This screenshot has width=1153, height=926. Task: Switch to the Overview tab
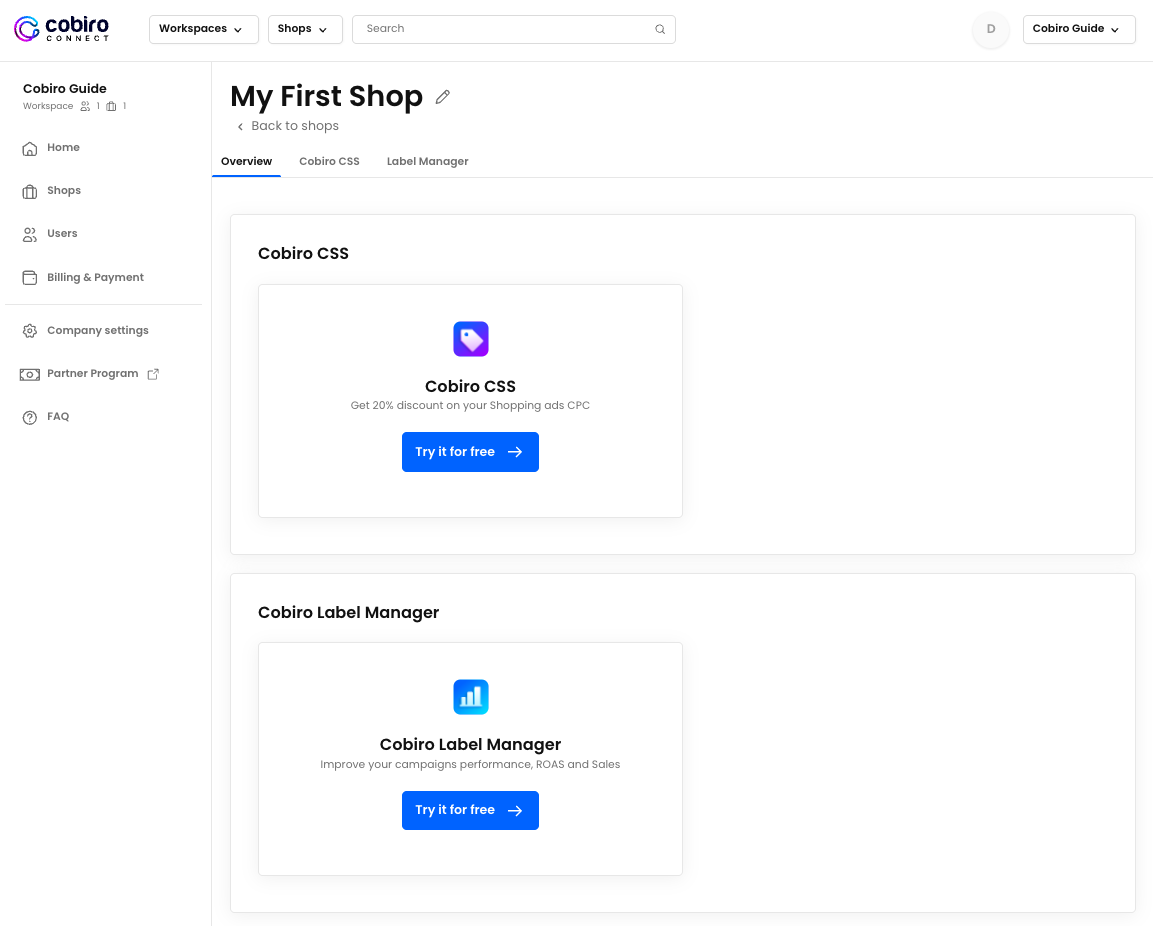coord(246,161)
